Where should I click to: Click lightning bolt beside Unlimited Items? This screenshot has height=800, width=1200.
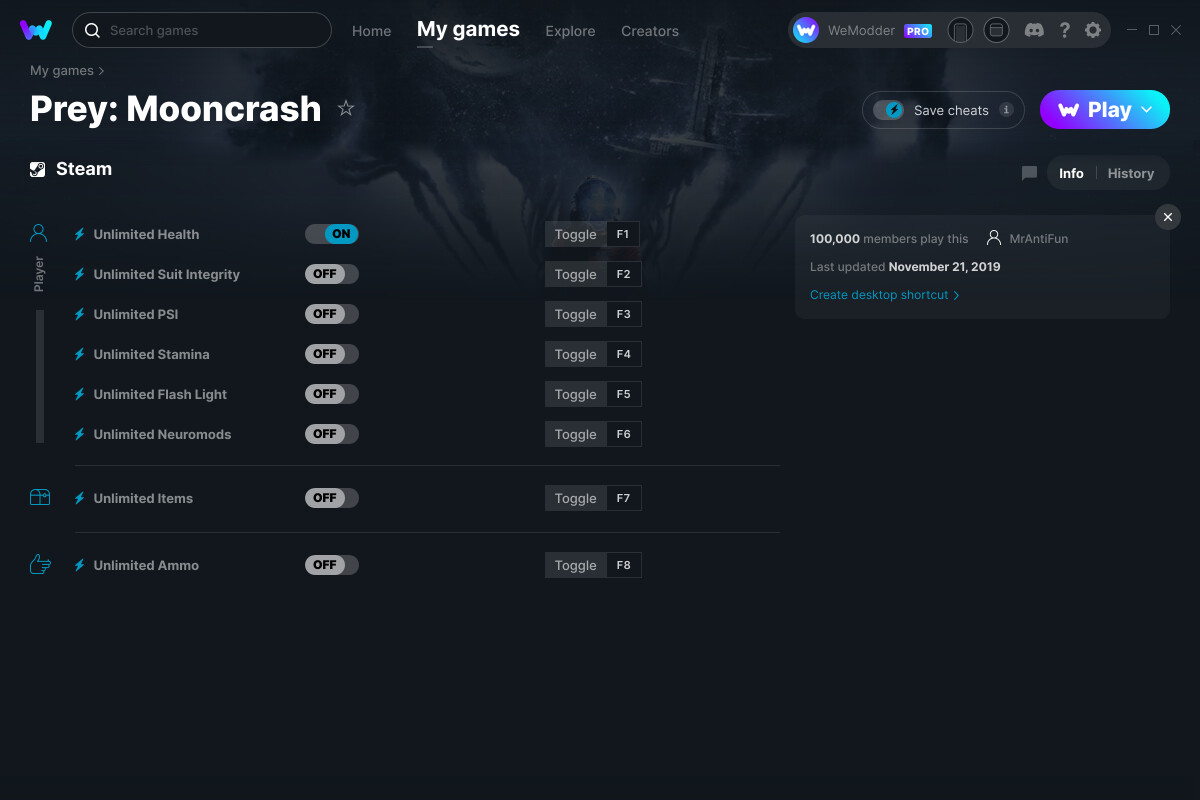pos(80,498)
